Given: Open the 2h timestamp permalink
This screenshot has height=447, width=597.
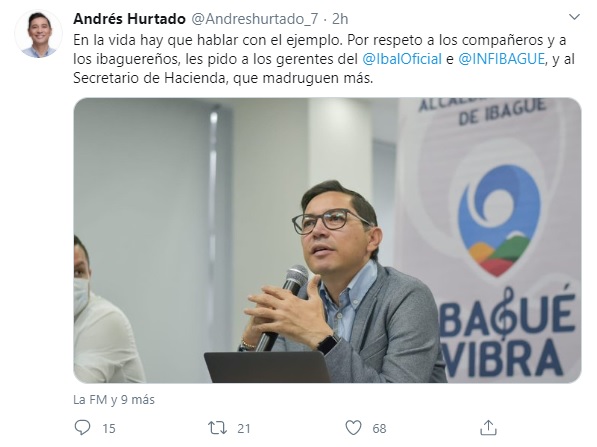Looking at the screenshot, I should (340, 19).
